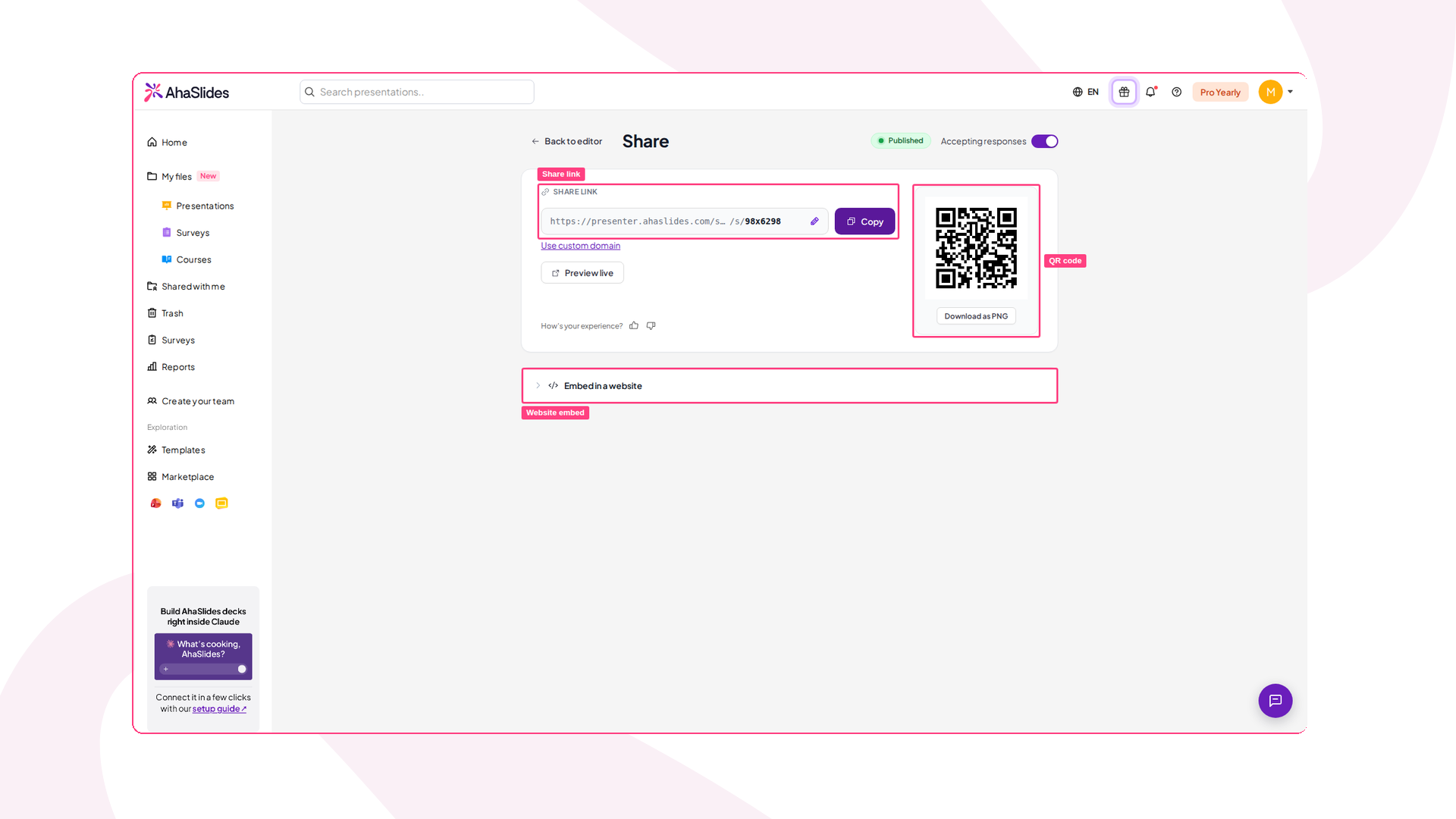This screenshot has width=1456, height=819.
Task: Open the setup guide link
Action: [x=219, y=708]
